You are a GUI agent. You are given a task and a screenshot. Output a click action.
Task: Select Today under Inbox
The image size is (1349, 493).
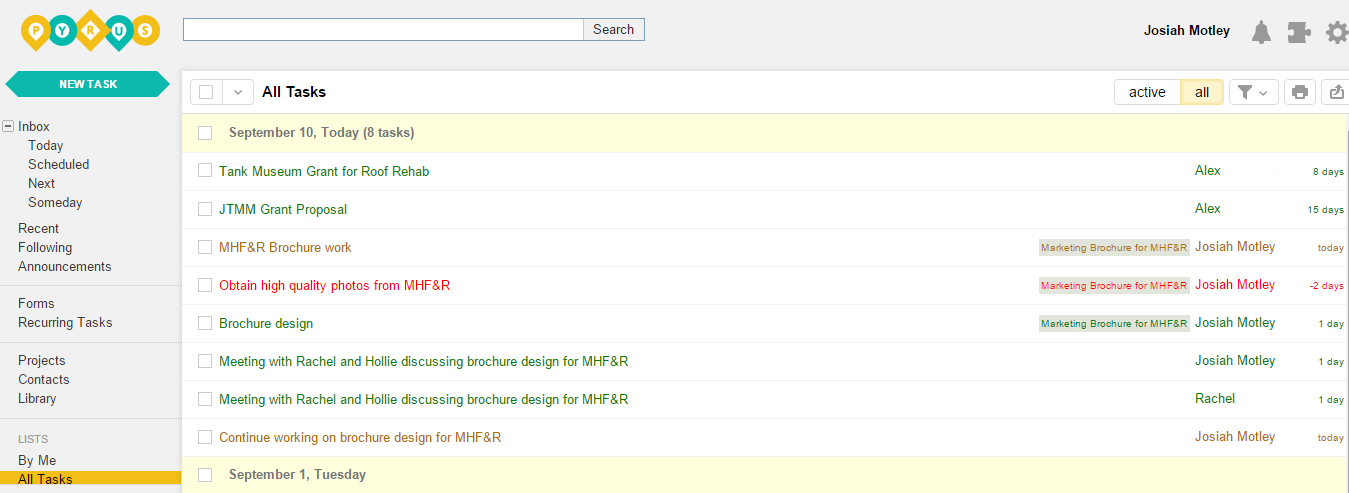pos(46,145)
